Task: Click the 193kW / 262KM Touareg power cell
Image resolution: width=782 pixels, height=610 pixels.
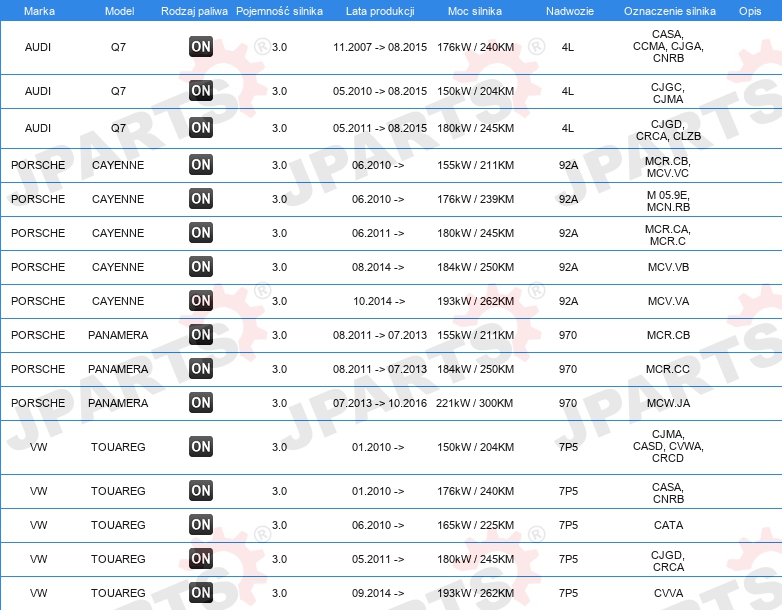Action: (x=475, y=593)
